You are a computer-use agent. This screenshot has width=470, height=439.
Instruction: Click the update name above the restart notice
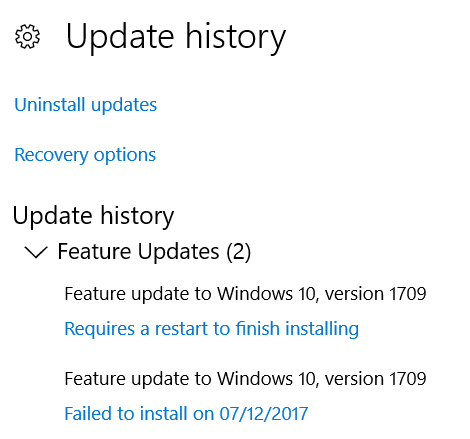(245, 294)
